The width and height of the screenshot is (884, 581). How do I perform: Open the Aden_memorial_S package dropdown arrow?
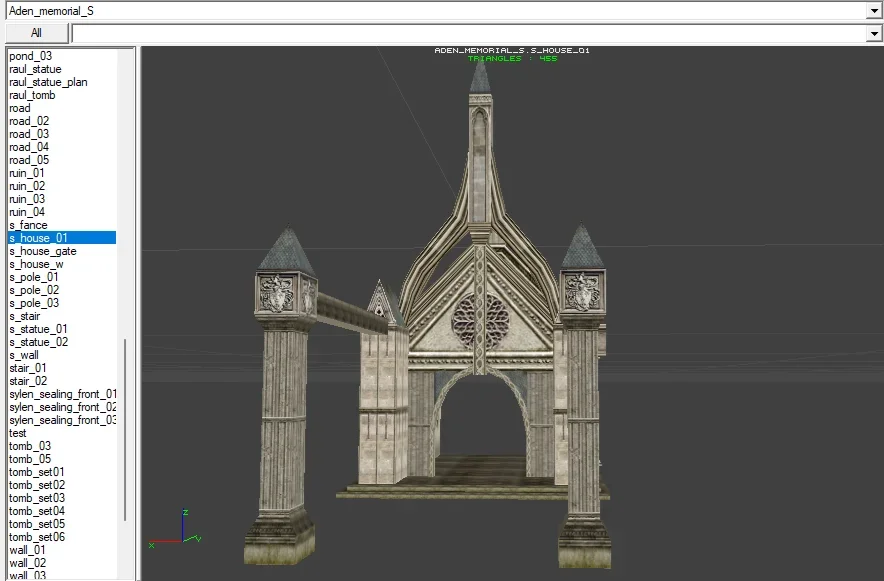874,11
